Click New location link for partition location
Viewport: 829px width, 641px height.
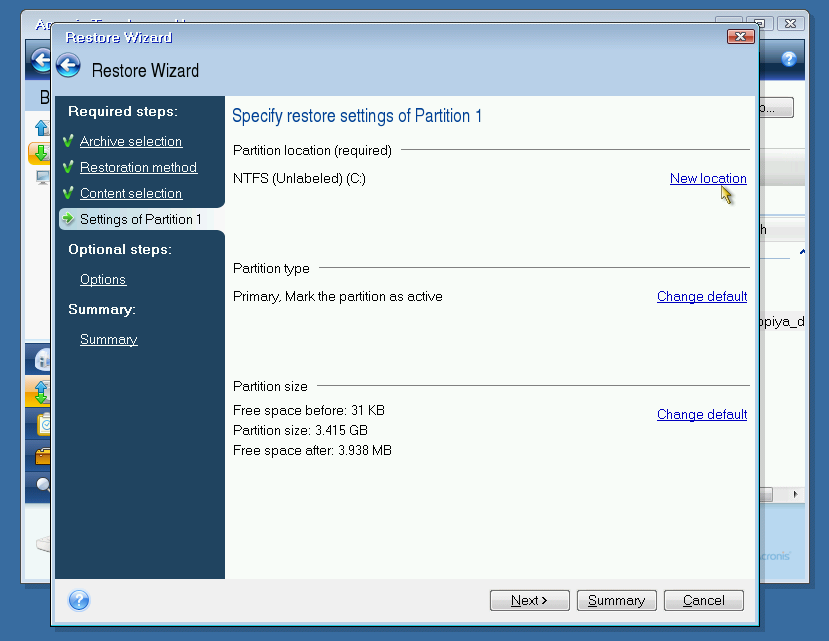tap(707, 179)
